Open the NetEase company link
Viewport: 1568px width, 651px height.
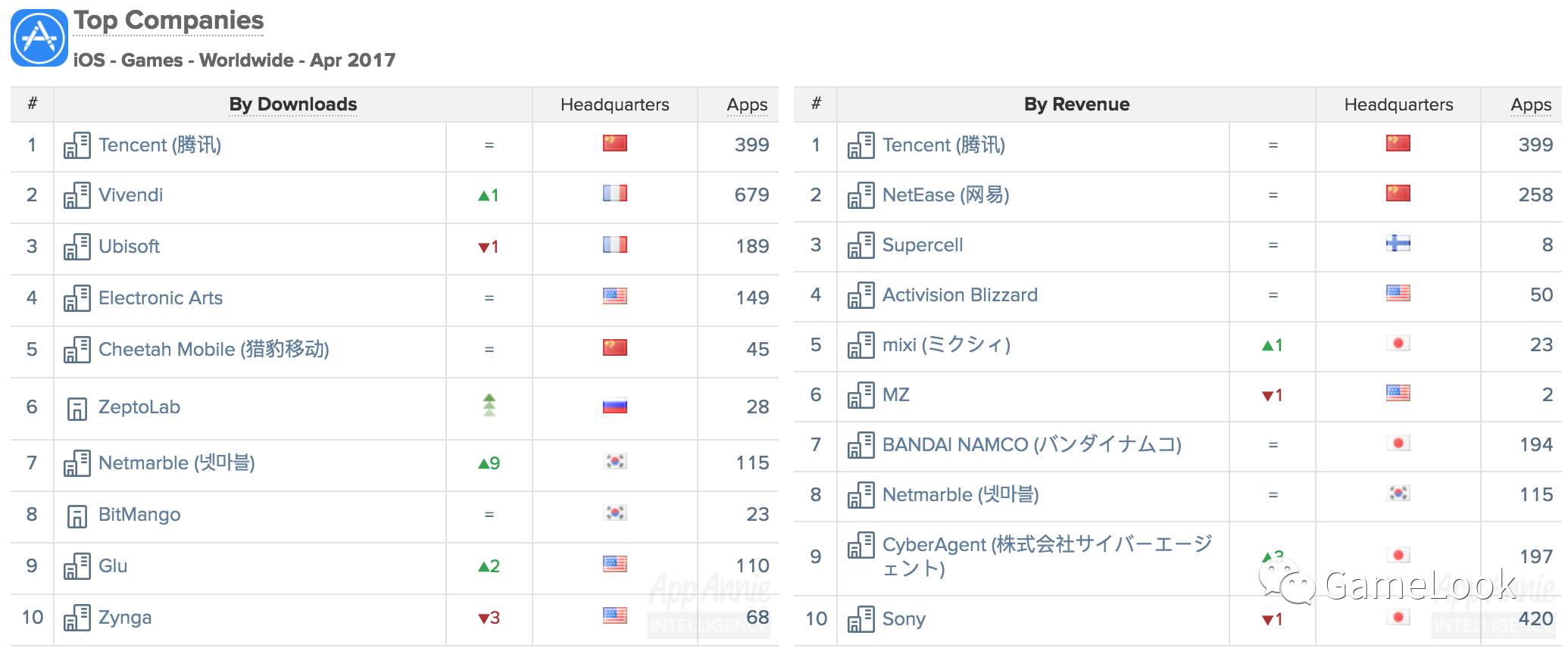[945, 195]
